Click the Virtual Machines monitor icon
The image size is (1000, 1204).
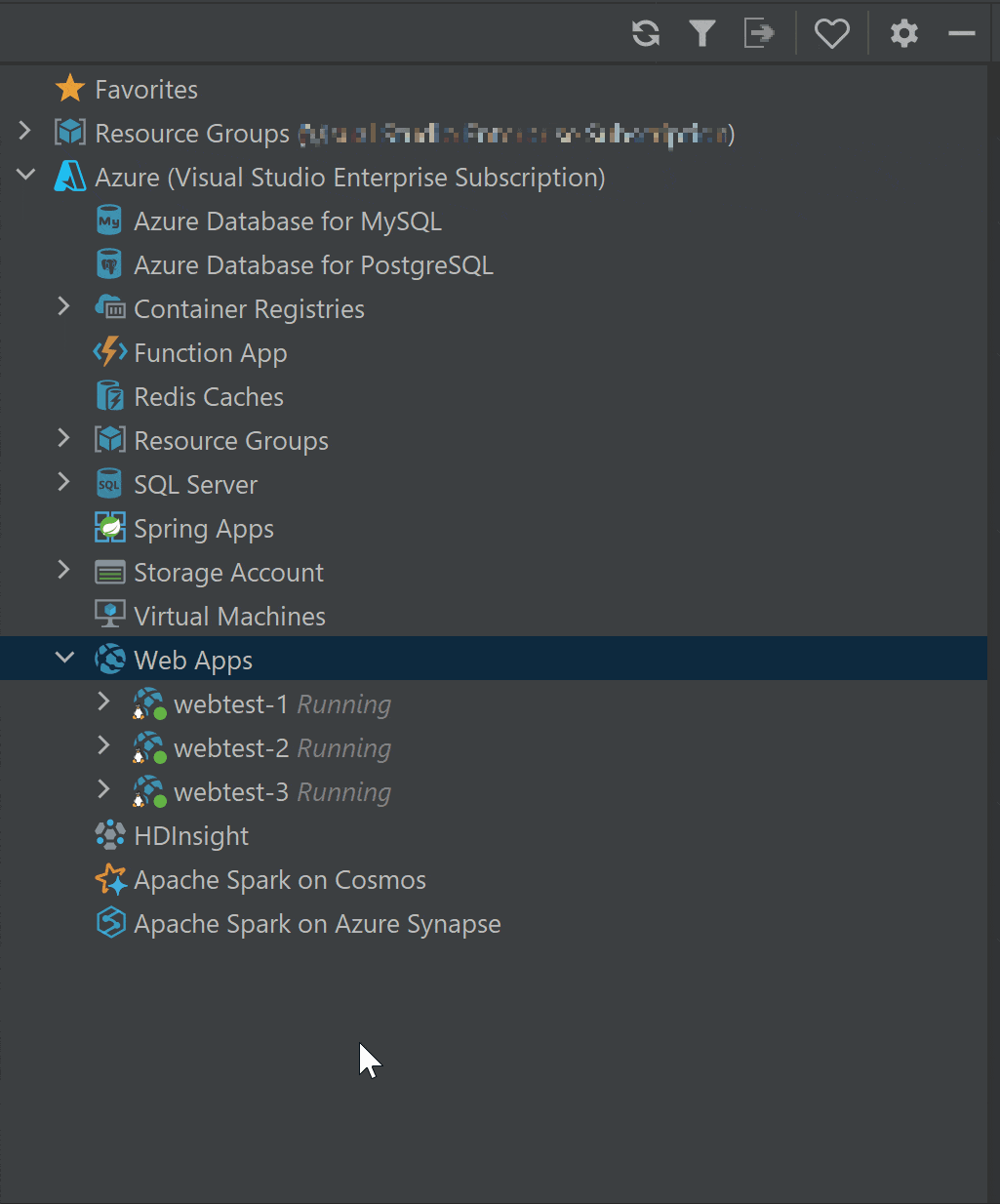coord(109,614)
